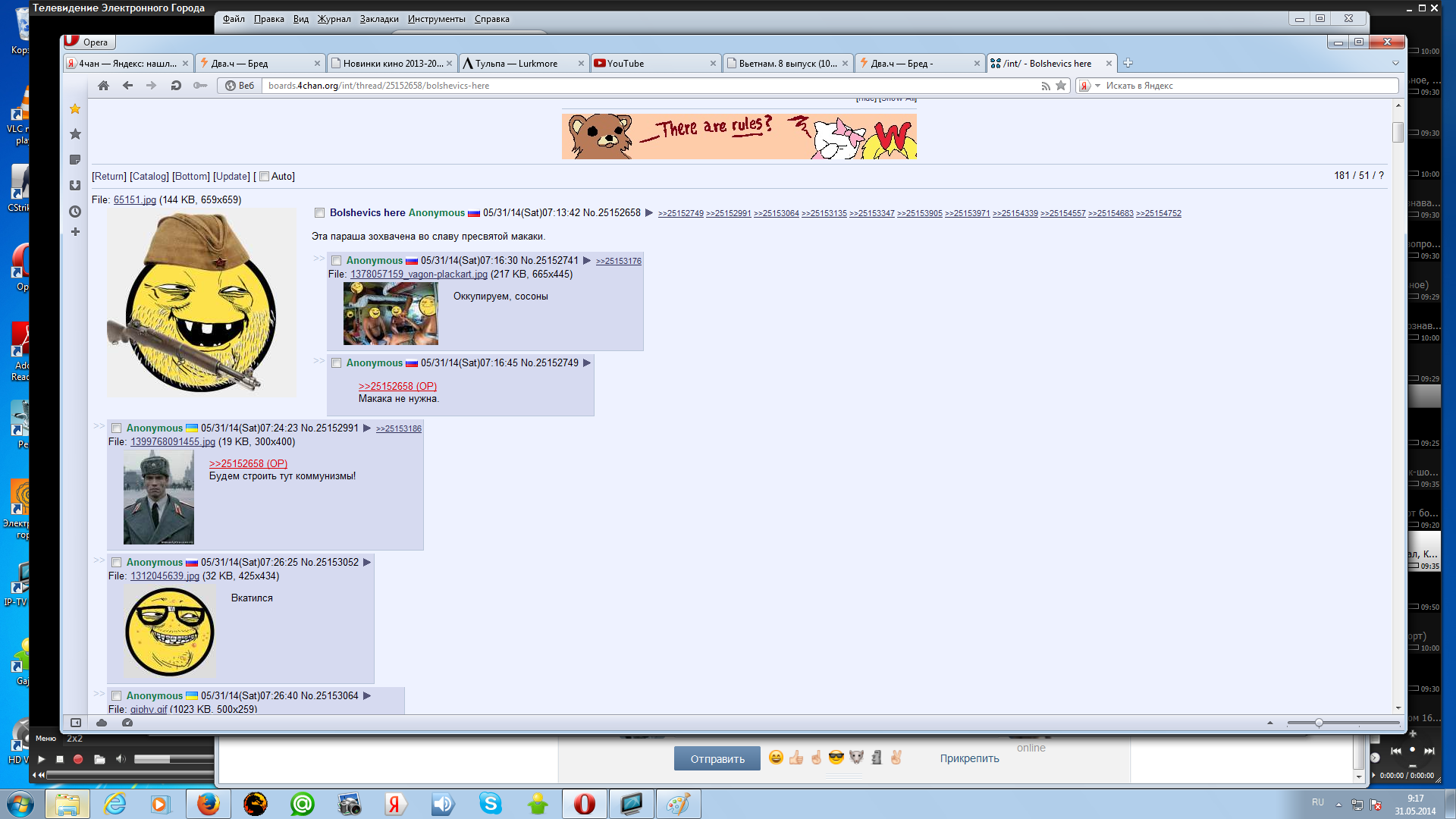Reload the current page
The width and height of the screenshot is (1456, 819).
pos(176,86)
